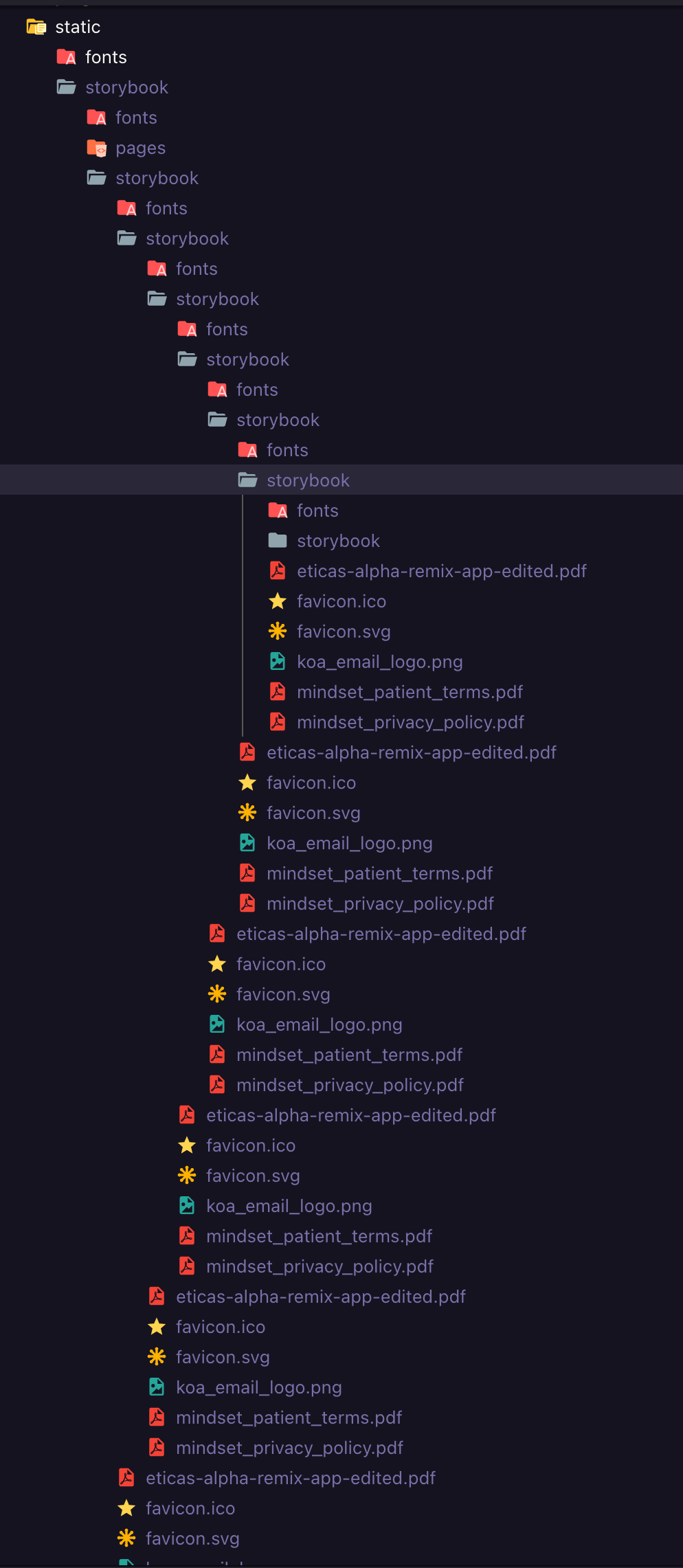Click koa_email_logo.png image icon in highlighted folder
Screen dimensions: 683x1568
(278, 662)
